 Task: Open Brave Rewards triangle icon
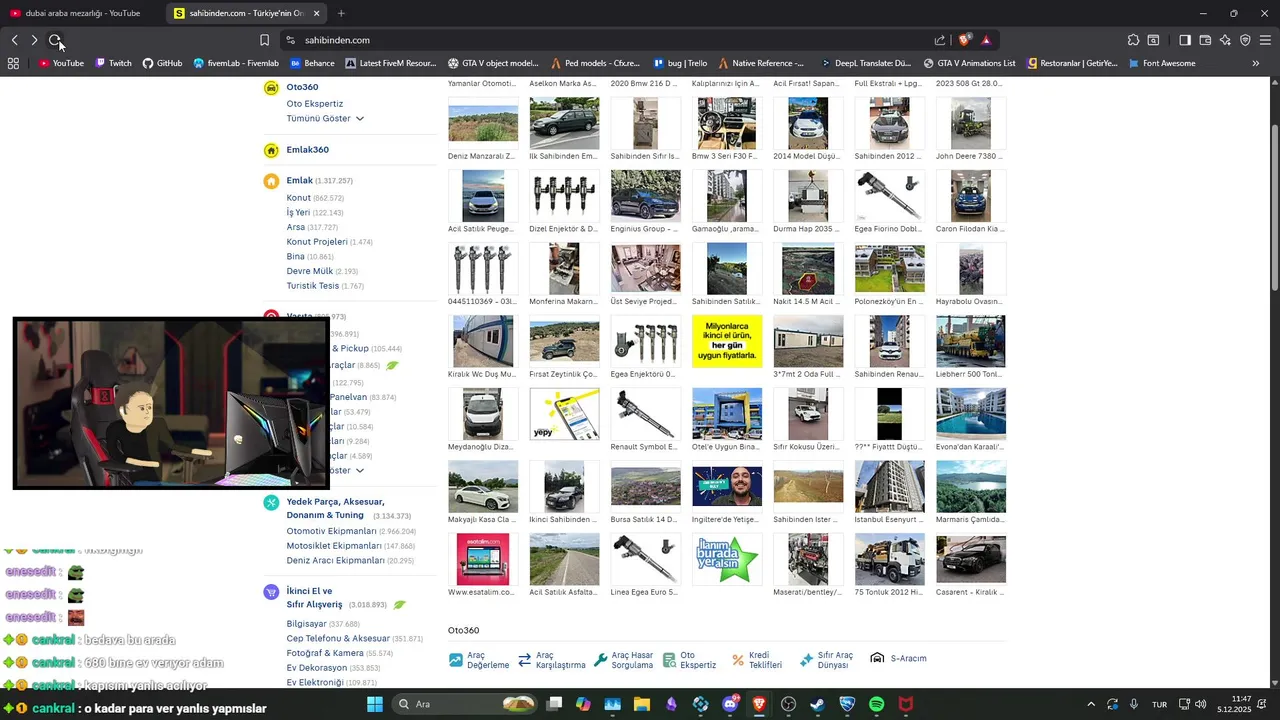click(986, 40)
